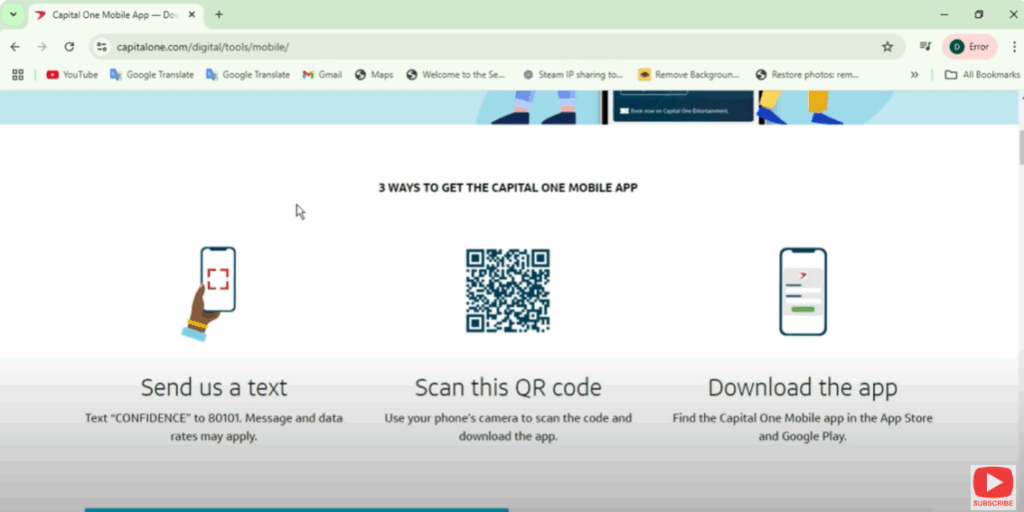Click the capitalone.com address bar URL
The height and width of the screenshot is (512, 1024).
tap(202, 47)
